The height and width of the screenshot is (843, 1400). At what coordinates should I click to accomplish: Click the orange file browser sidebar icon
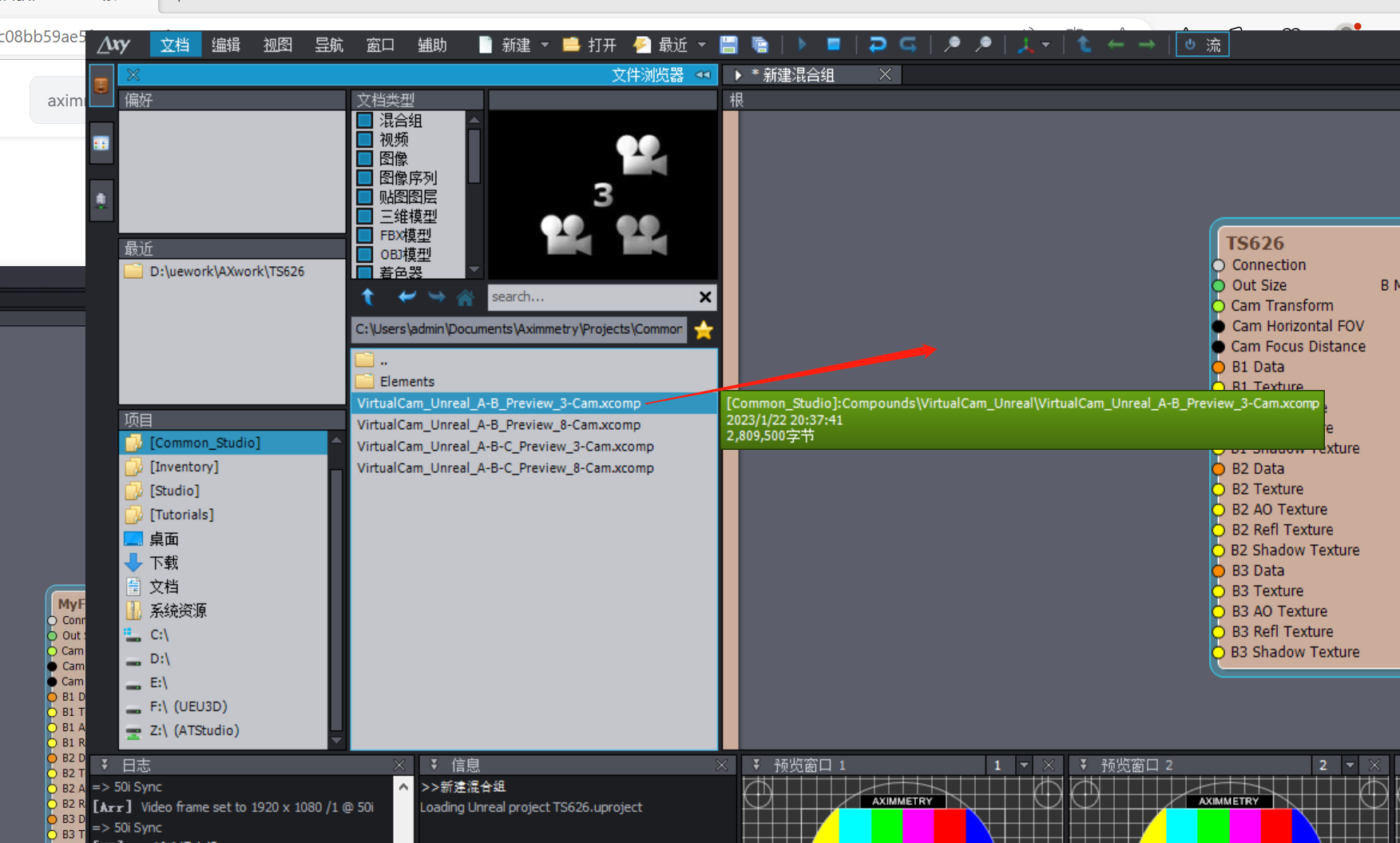click(101, 85)
